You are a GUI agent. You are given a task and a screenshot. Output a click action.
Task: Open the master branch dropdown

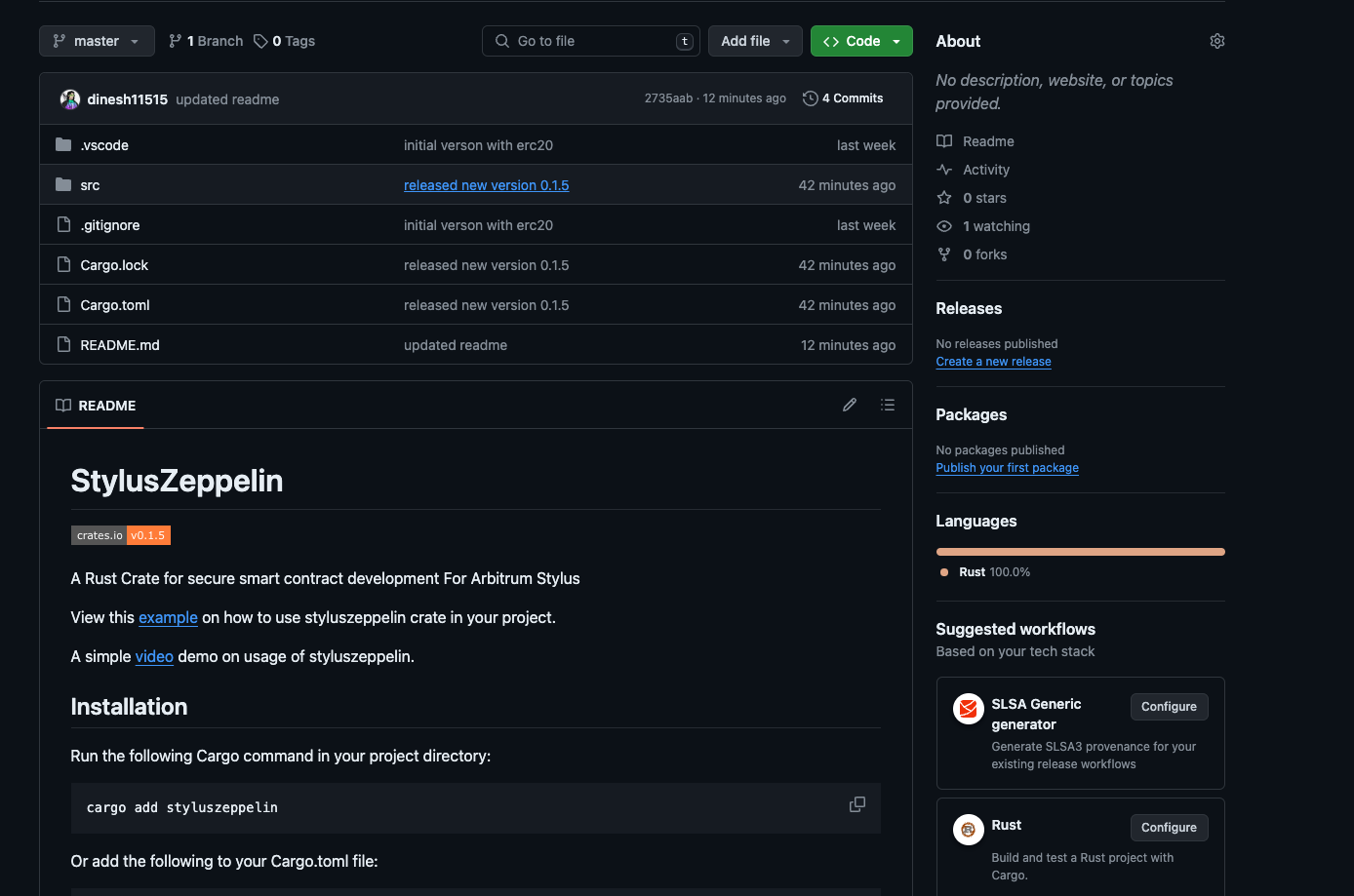(97, 41)
